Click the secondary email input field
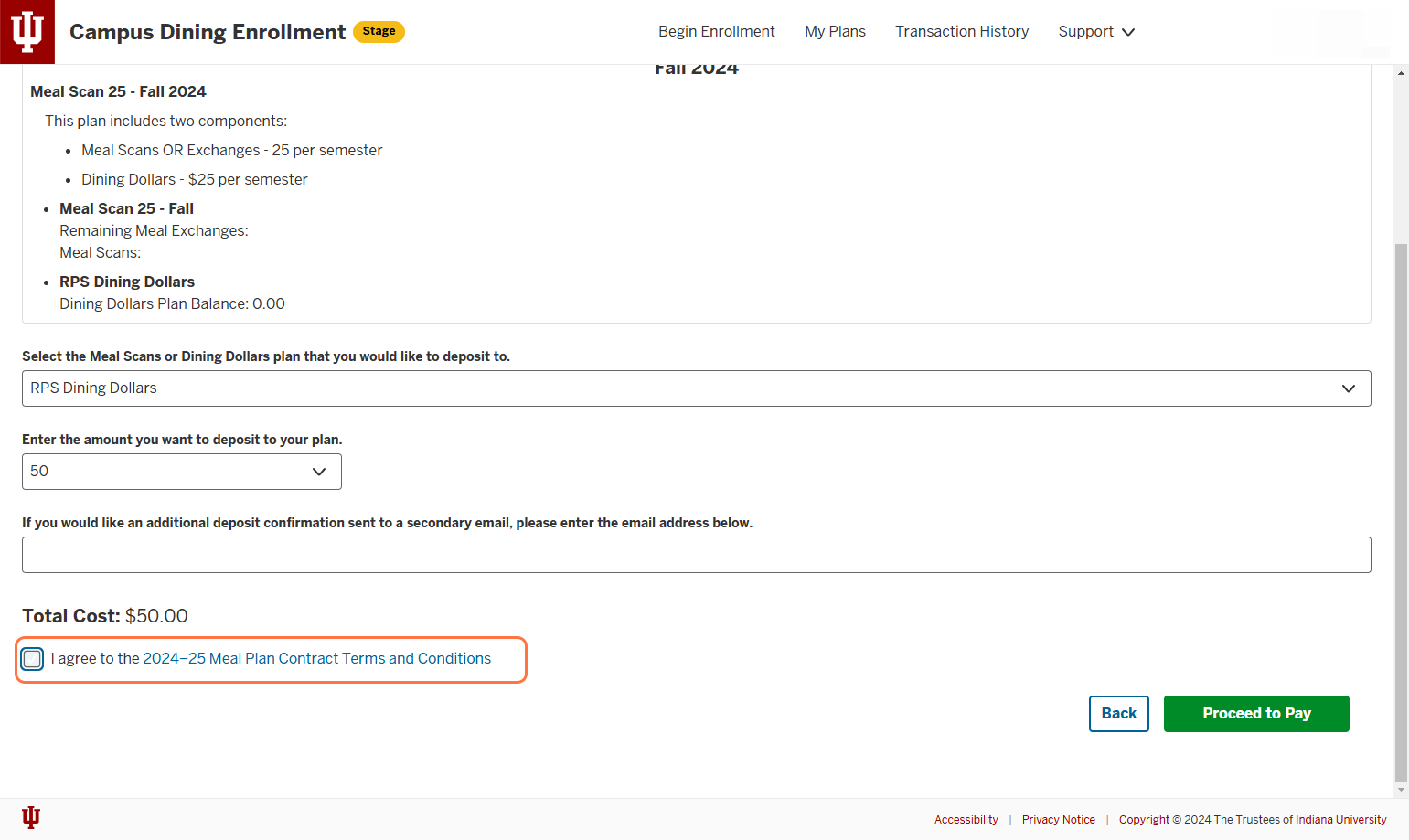Image resolution: width=1409 pixels, height=840 pixels. pyautogui.click(x=696, y=555)
